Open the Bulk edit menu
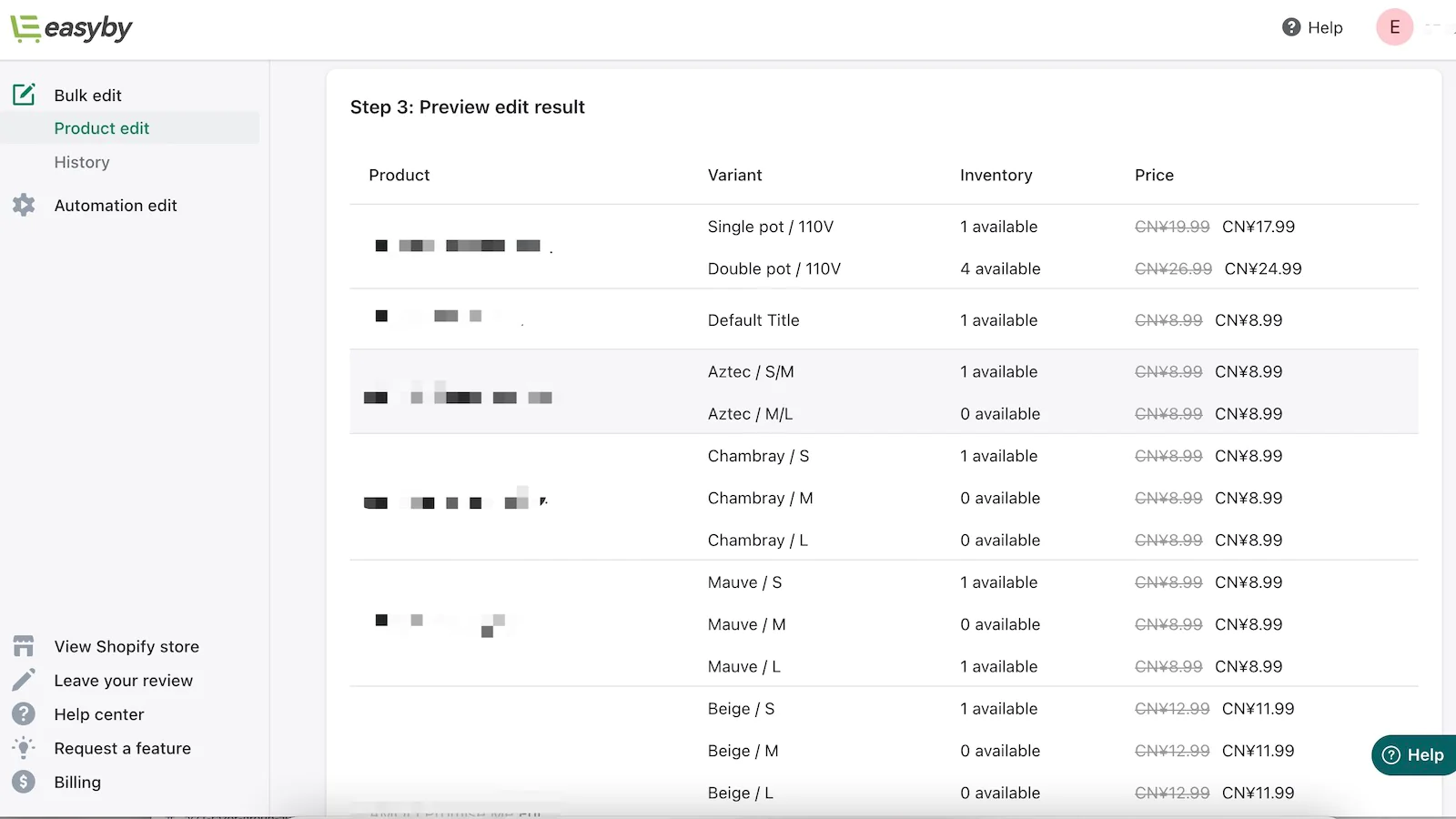 click(x=87, y=96)
